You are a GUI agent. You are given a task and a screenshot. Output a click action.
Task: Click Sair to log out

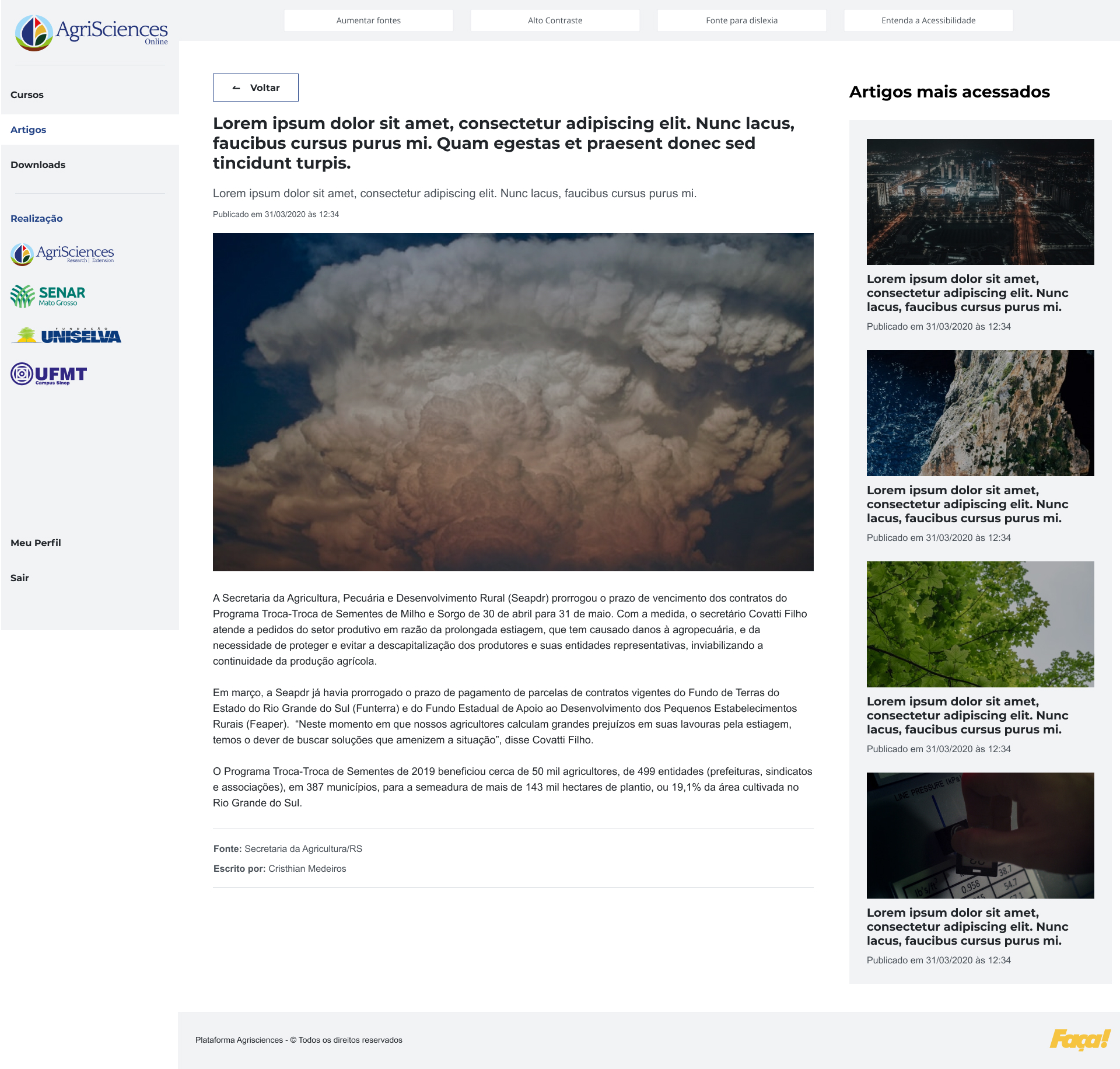pos(20,578)
